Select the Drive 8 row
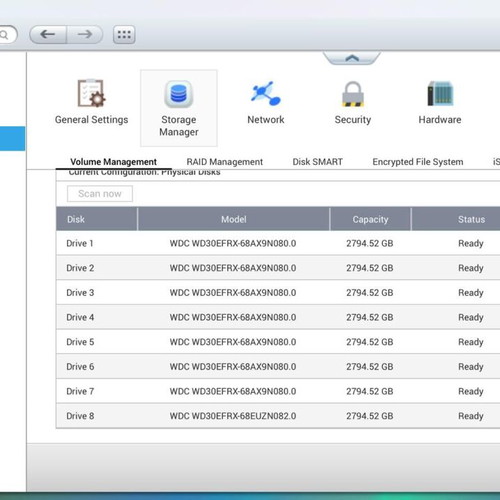The height and width of the screenshot is (500, 500). tap(278, 416)
